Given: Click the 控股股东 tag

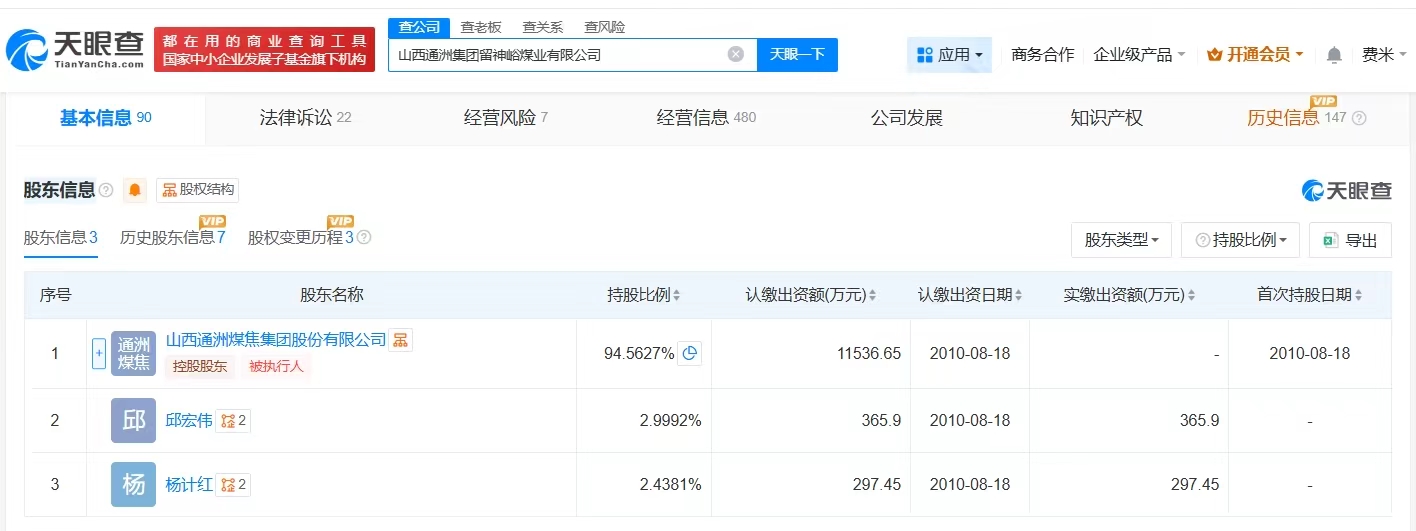Looking at the screenshot, I should (200, 367).
